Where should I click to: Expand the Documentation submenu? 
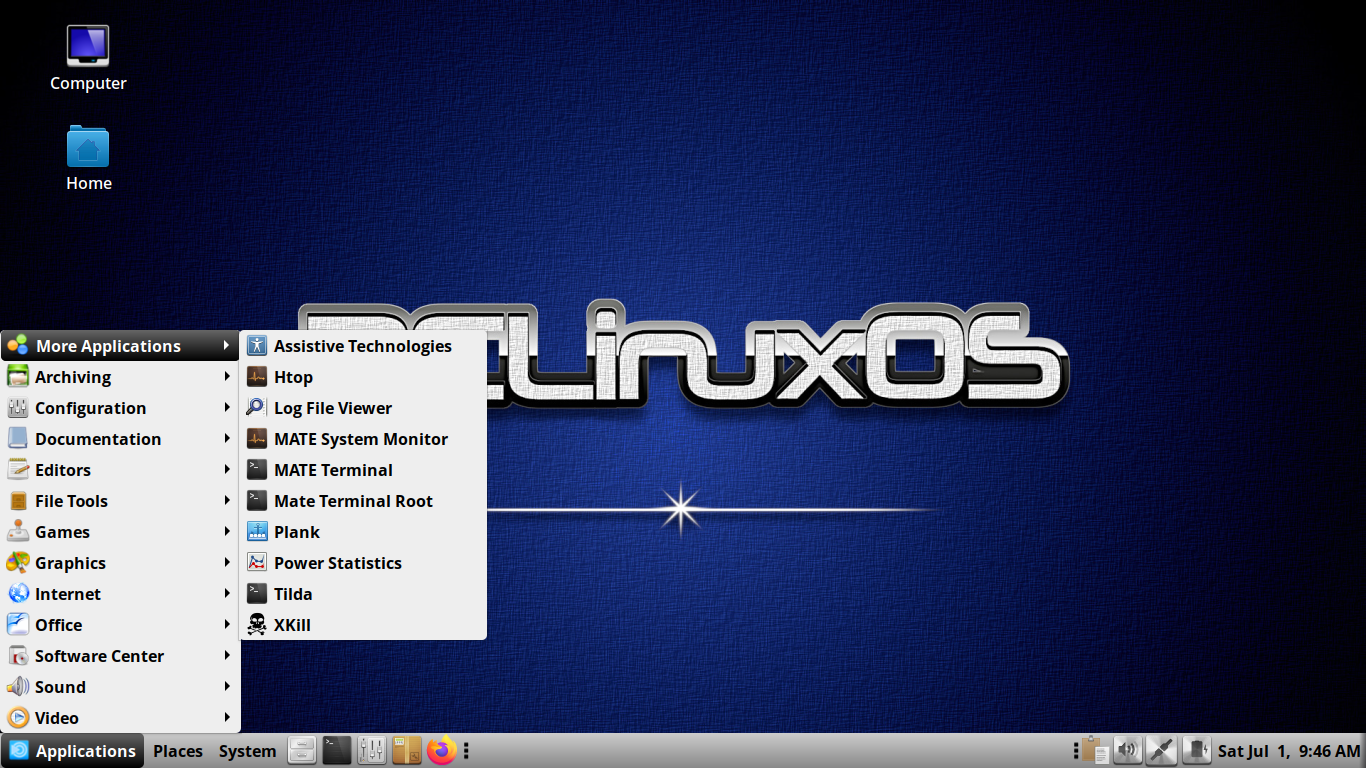click(x=120, y=439)
